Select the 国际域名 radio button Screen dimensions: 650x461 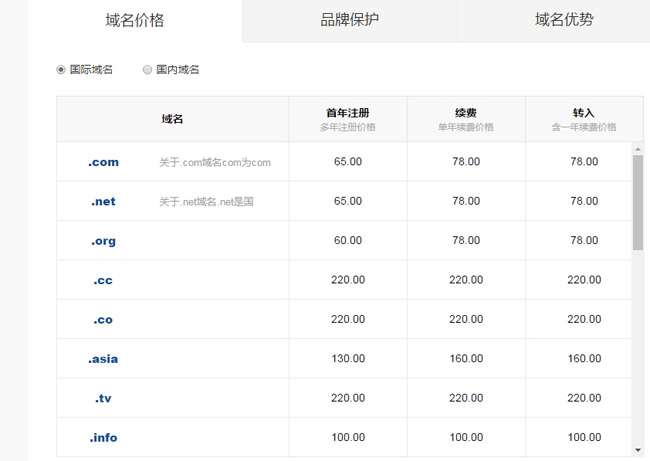pyautogui.click(x=62, y=70)
